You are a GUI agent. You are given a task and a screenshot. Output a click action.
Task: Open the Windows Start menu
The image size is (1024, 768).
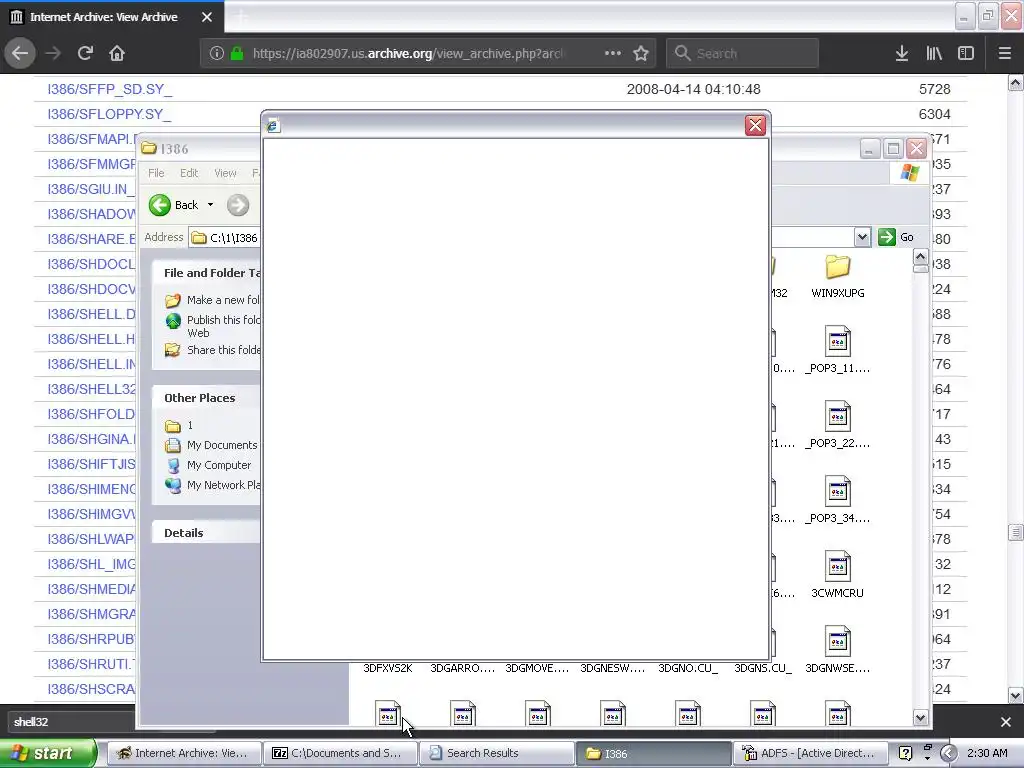48,753
